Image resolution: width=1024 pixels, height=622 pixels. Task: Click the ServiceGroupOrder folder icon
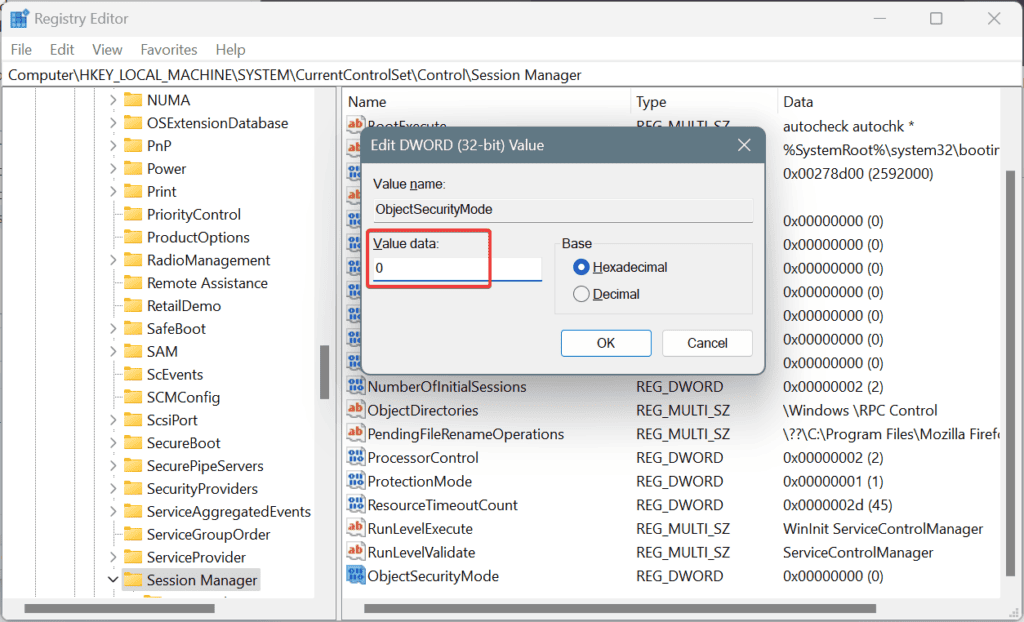(x=133, y=534)
